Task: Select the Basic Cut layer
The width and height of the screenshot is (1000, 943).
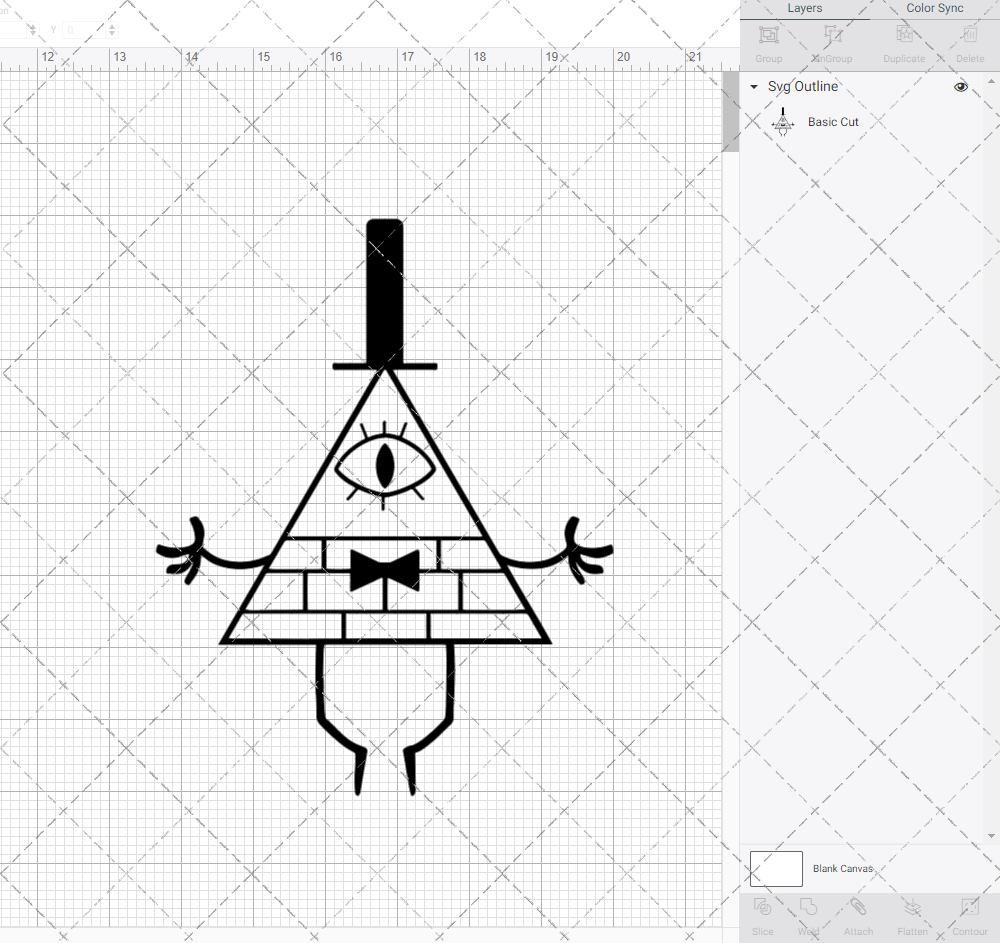Action: click(x=833, y=121)
